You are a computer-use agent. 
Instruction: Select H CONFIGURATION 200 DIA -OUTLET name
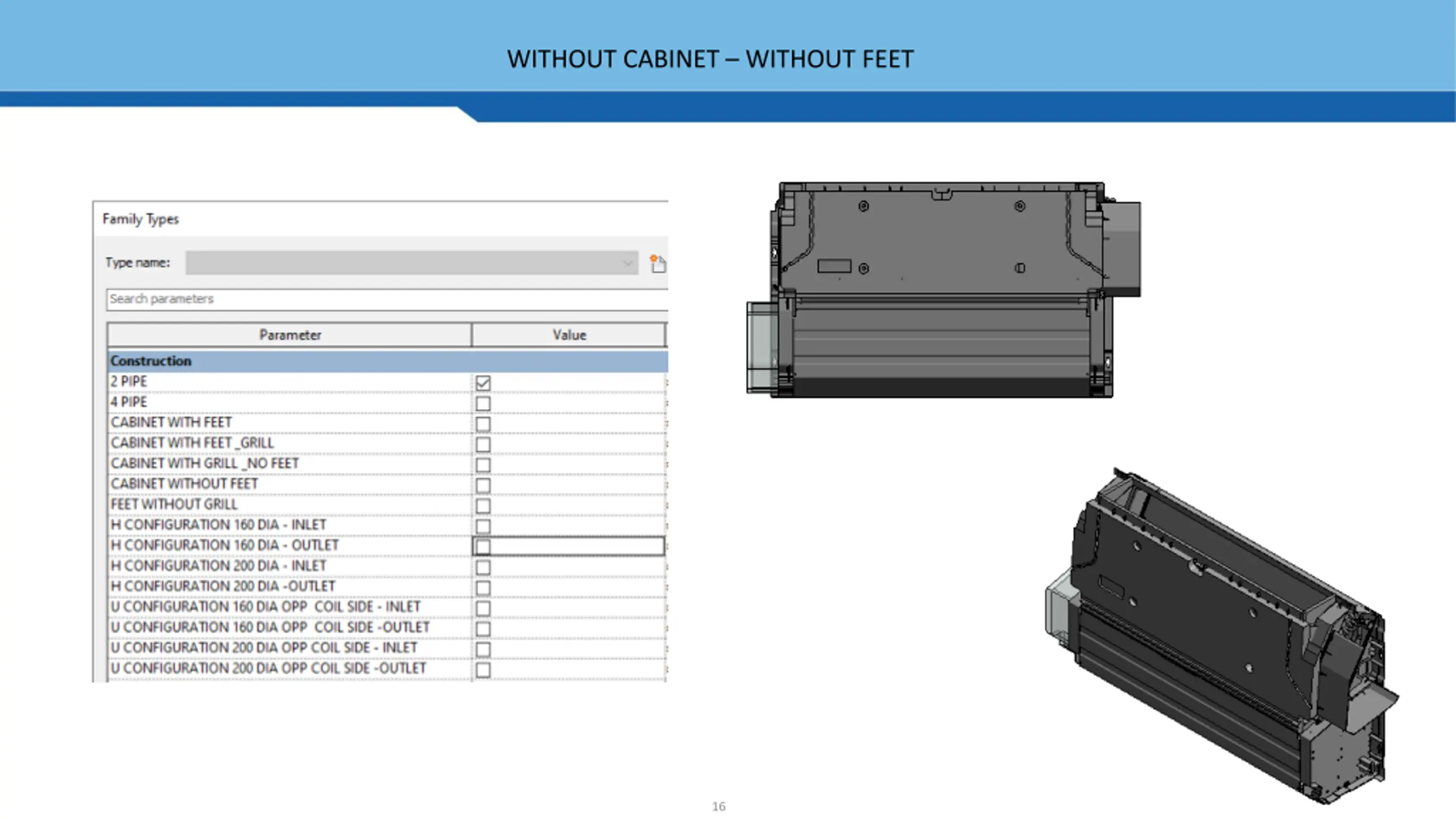[223, 586]
